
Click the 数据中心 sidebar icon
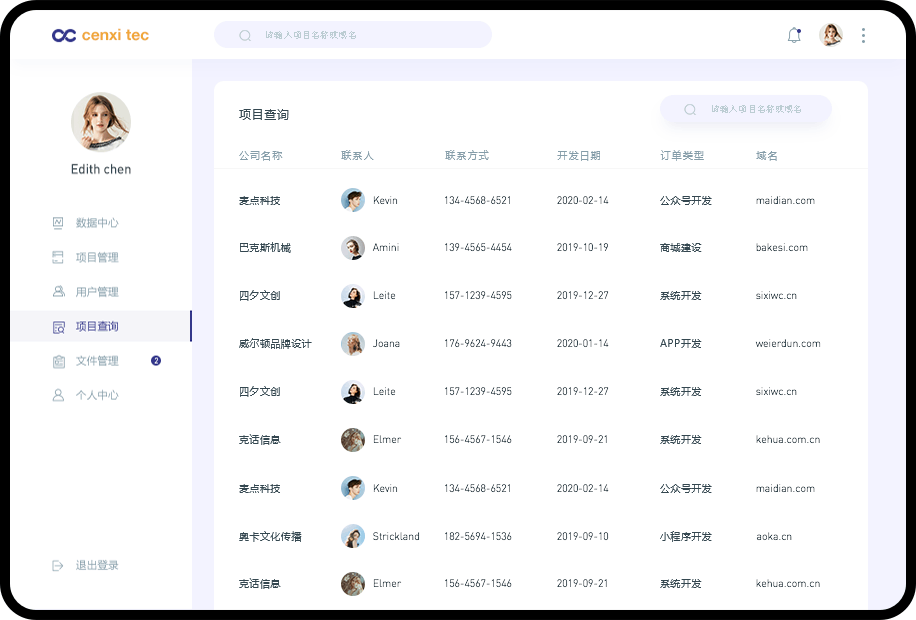[58, 223]
